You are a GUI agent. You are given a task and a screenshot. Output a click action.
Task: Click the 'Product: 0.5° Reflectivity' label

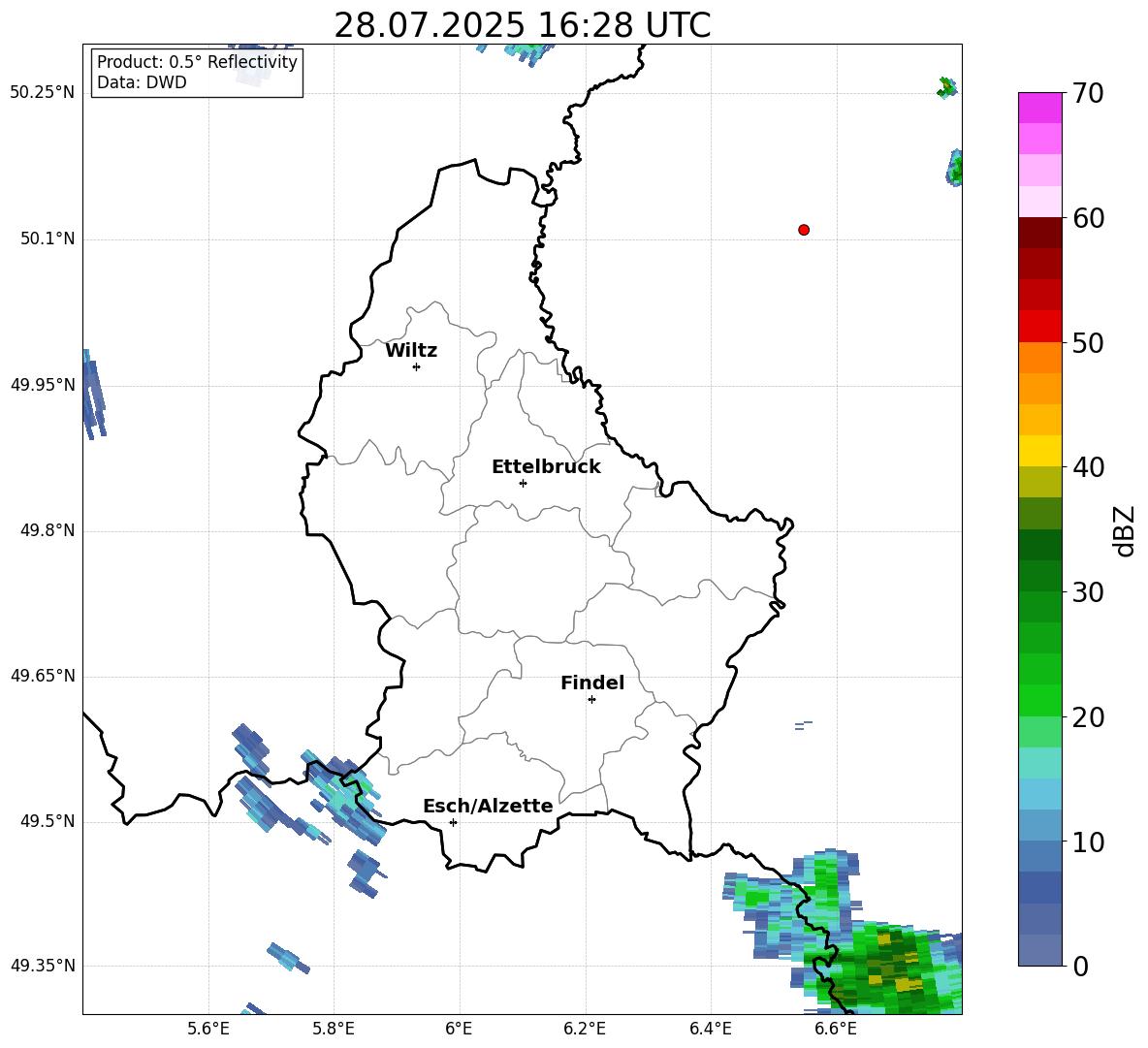[x=197, y=61]
